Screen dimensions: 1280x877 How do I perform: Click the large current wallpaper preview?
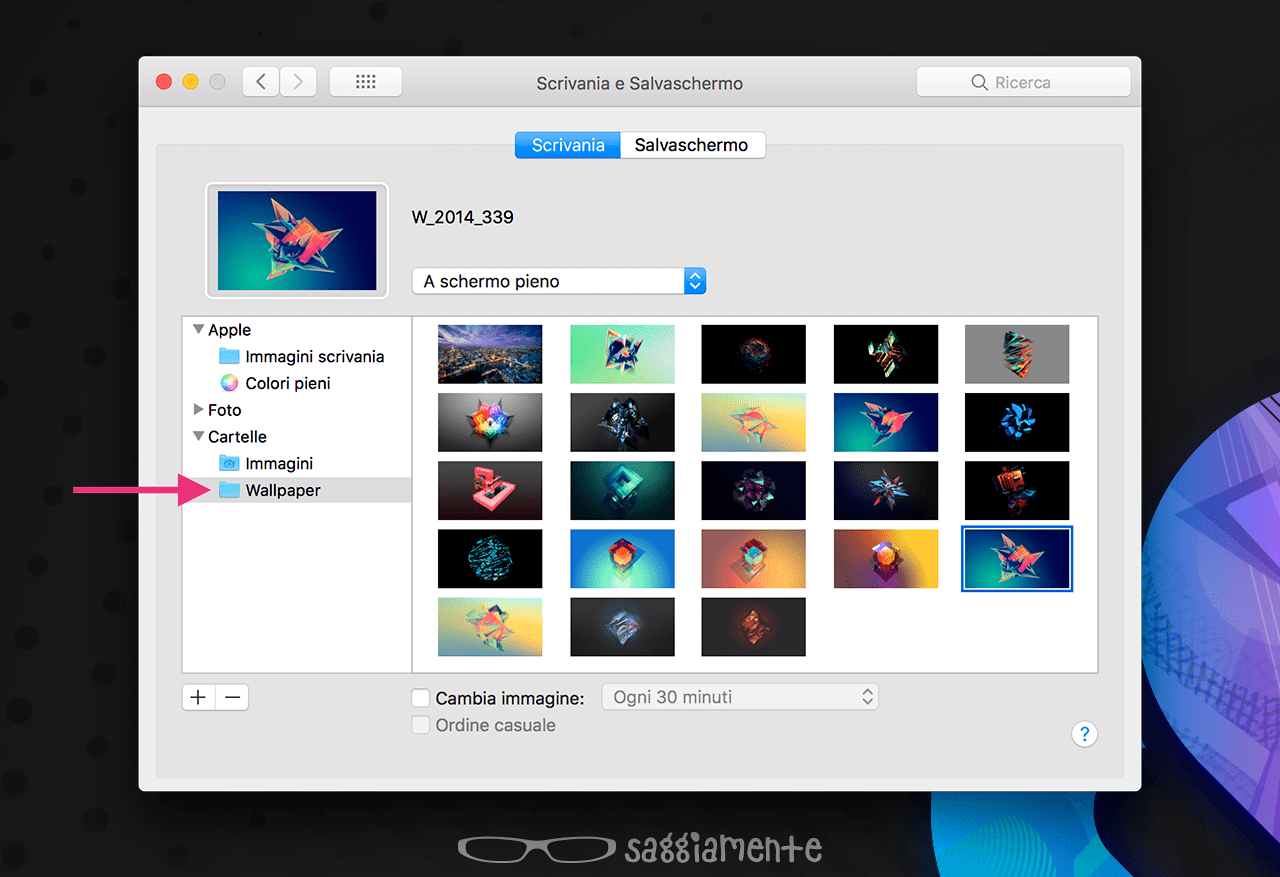[x=297, y=240]
